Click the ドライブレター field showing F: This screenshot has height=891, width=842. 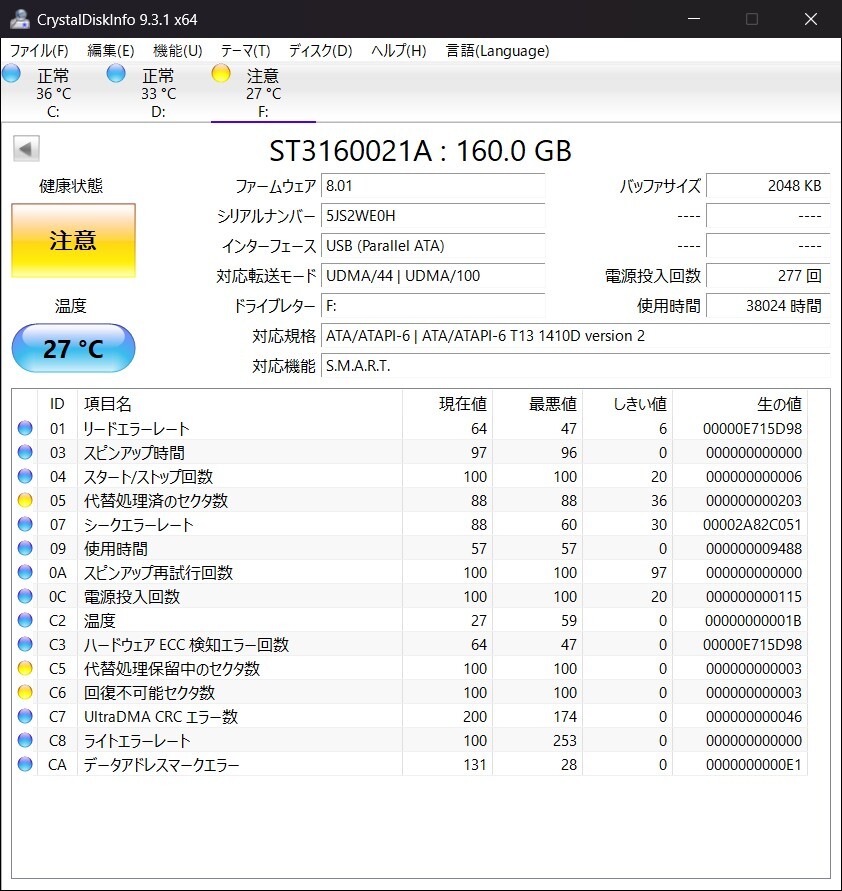433,306
